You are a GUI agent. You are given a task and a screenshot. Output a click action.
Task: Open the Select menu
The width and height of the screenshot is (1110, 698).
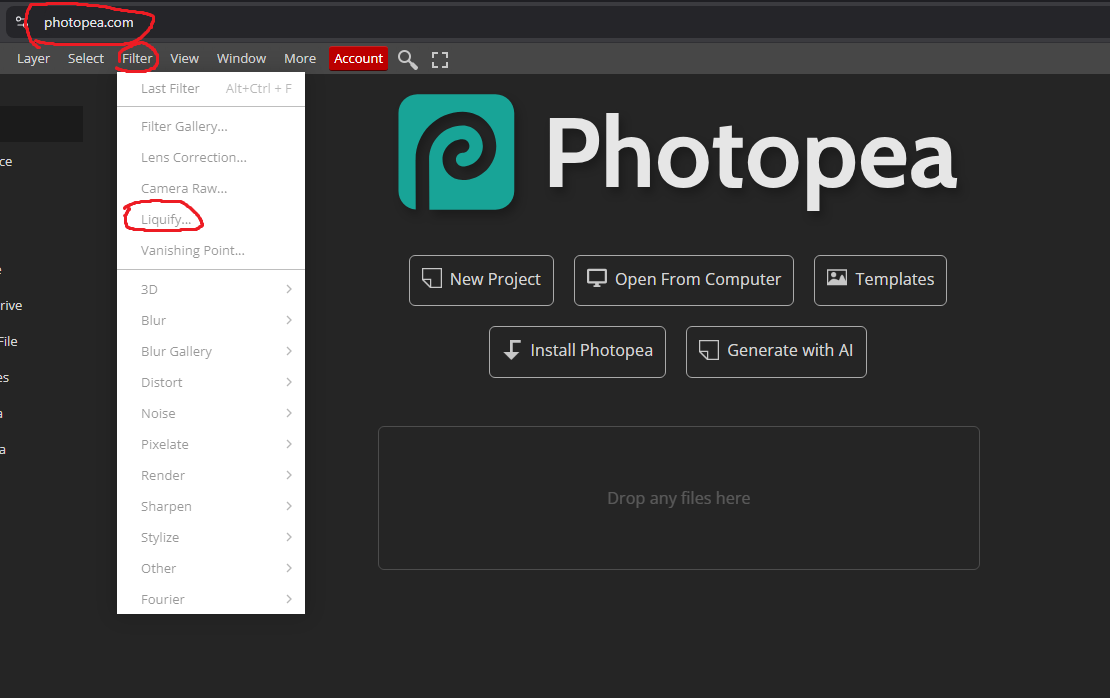click(x=86, y=59)
